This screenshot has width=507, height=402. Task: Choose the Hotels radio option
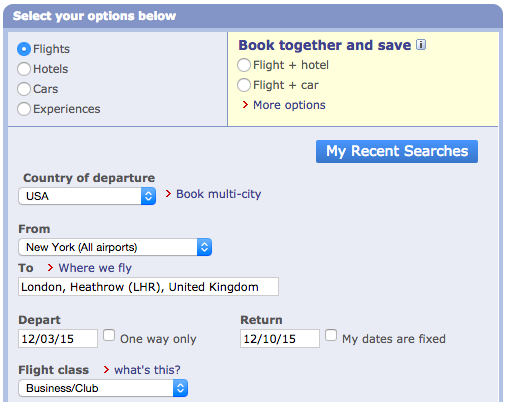(x=24, y=69)
